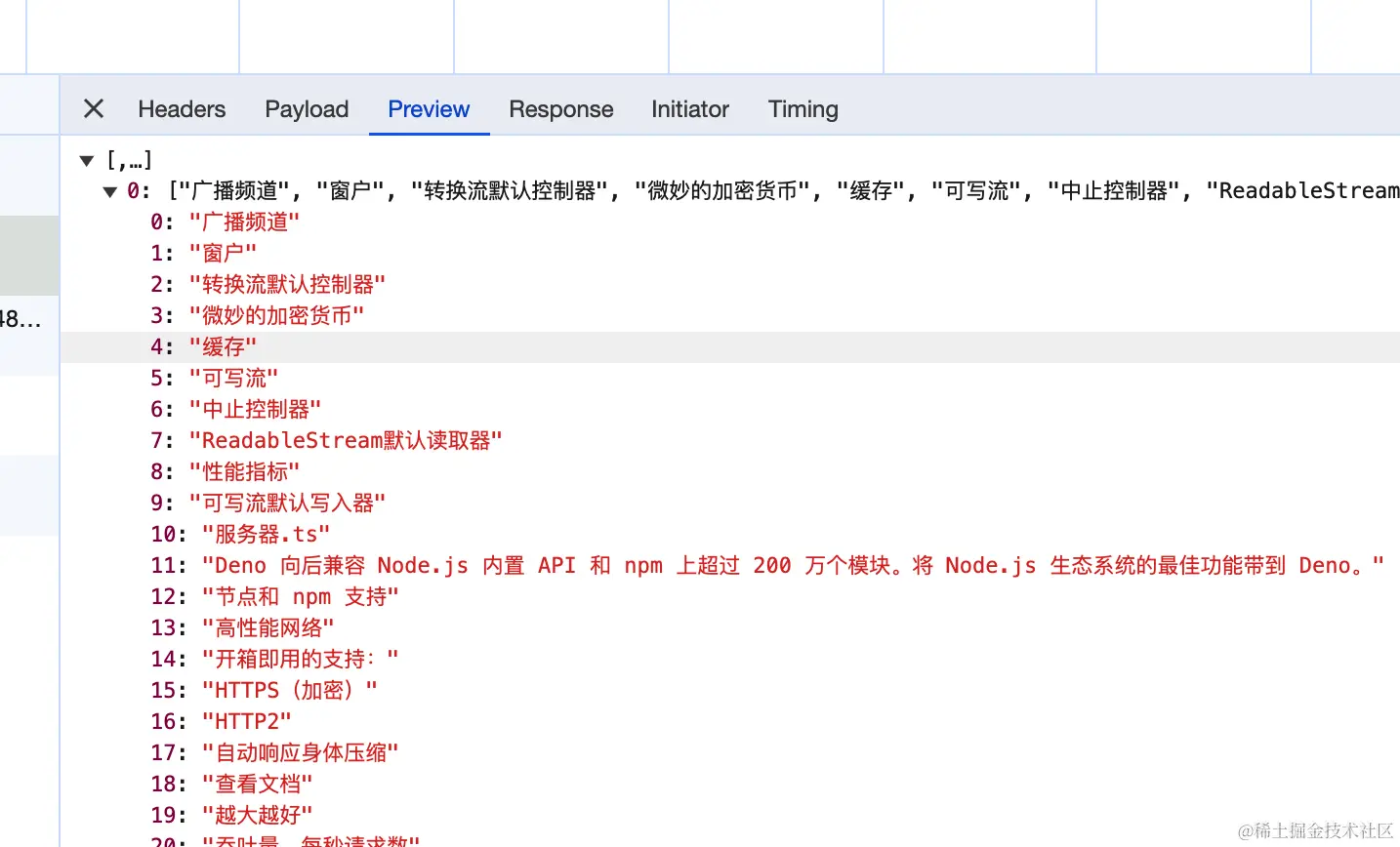This screenshot has width=1400, height=847.
Task: Select the request row ending in 48...
Action: pyautogui.click(x=29, y=319)
